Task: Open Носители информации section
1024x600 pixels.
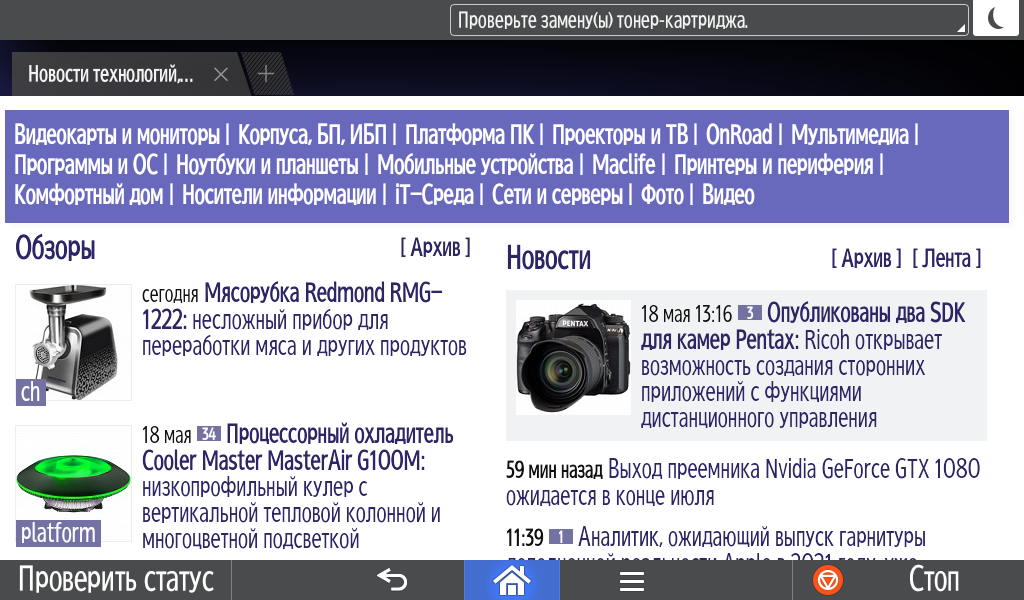Action: coord(279,195)
